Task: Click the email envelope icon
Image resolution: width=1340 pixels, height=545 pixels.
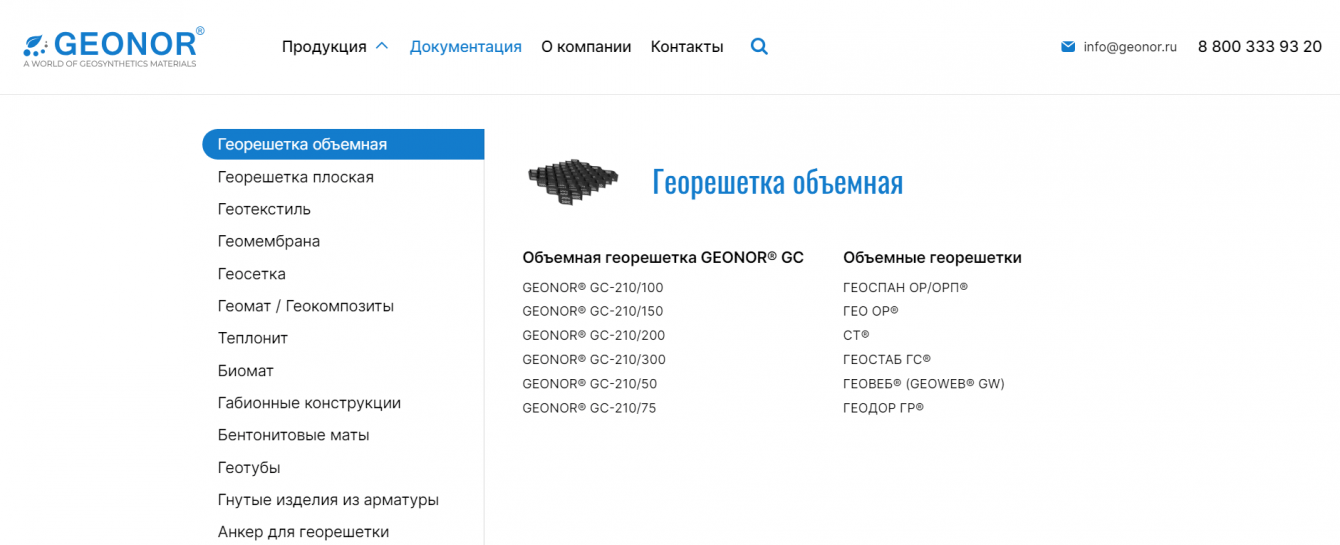Action: [1068, 46]
